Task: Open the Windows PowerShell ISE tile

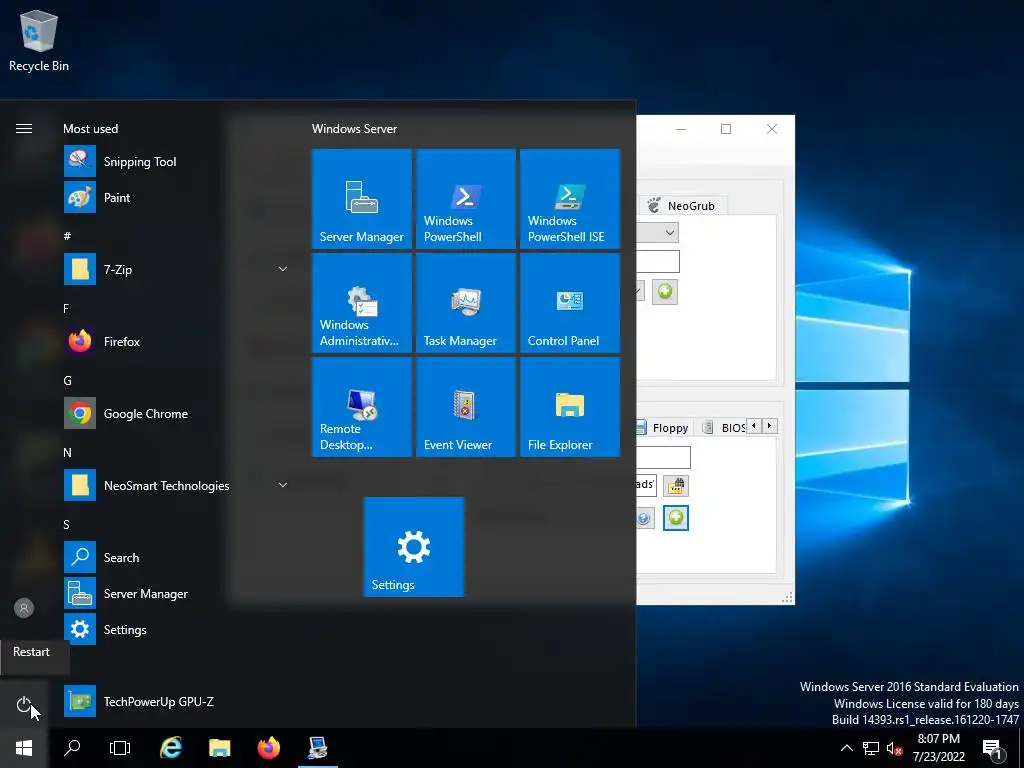Action: click(x=569, y=199)
